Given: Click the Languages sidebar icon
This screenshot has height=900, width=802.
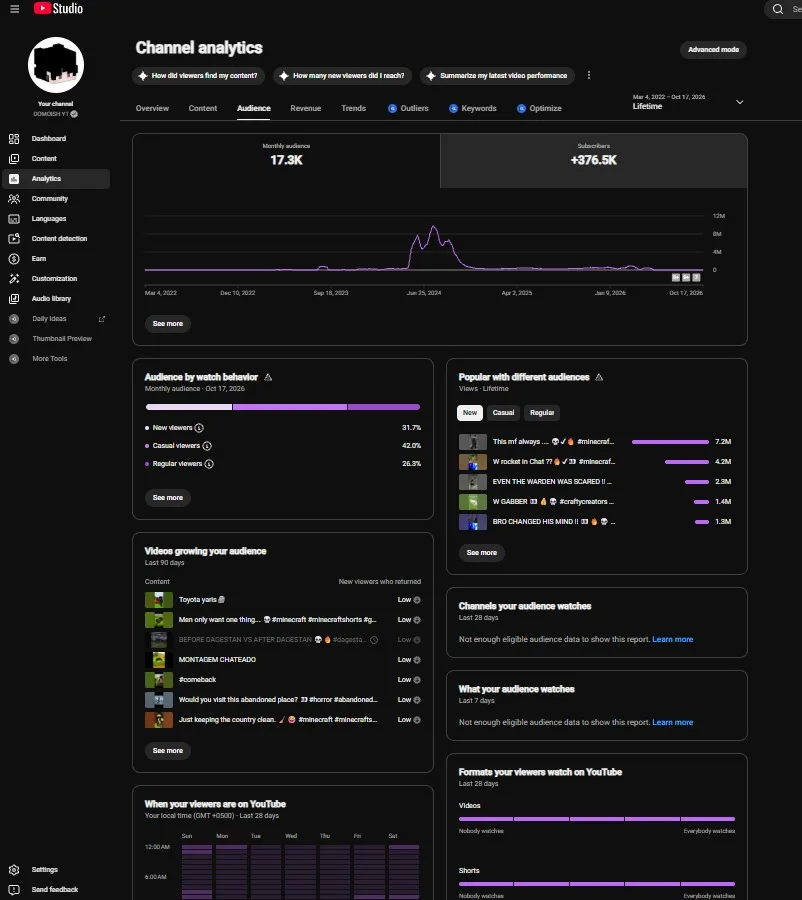Looking at the screenshot, I should pos(14,219).
